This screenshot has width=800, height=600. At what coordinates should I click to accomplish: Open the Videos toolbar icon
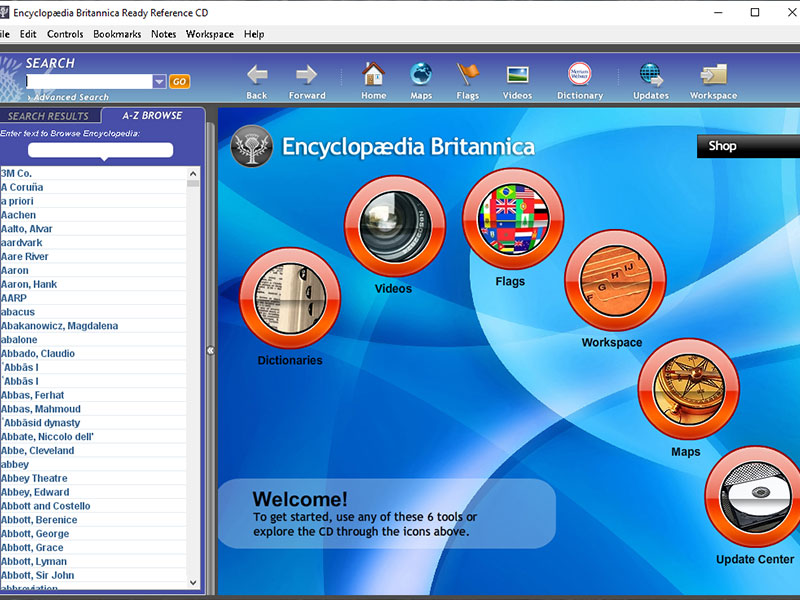coord(517,74)
